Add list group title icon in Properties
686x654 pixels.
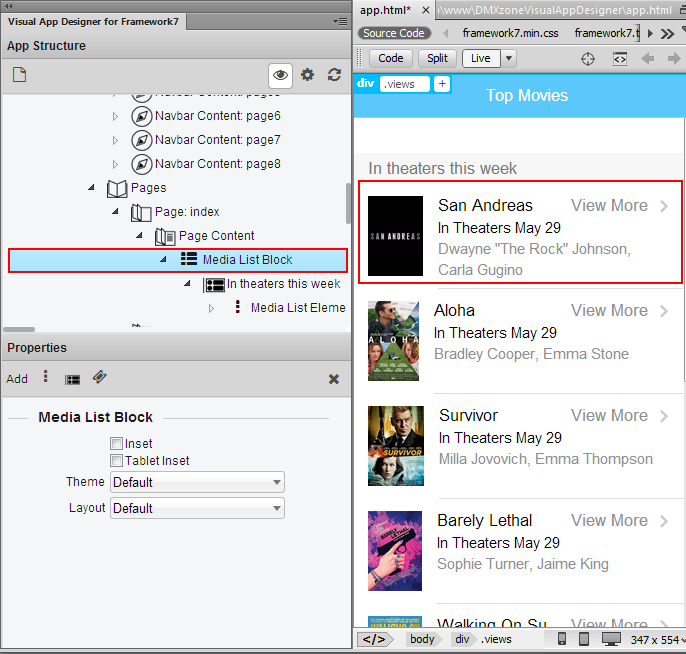point(73,379)
